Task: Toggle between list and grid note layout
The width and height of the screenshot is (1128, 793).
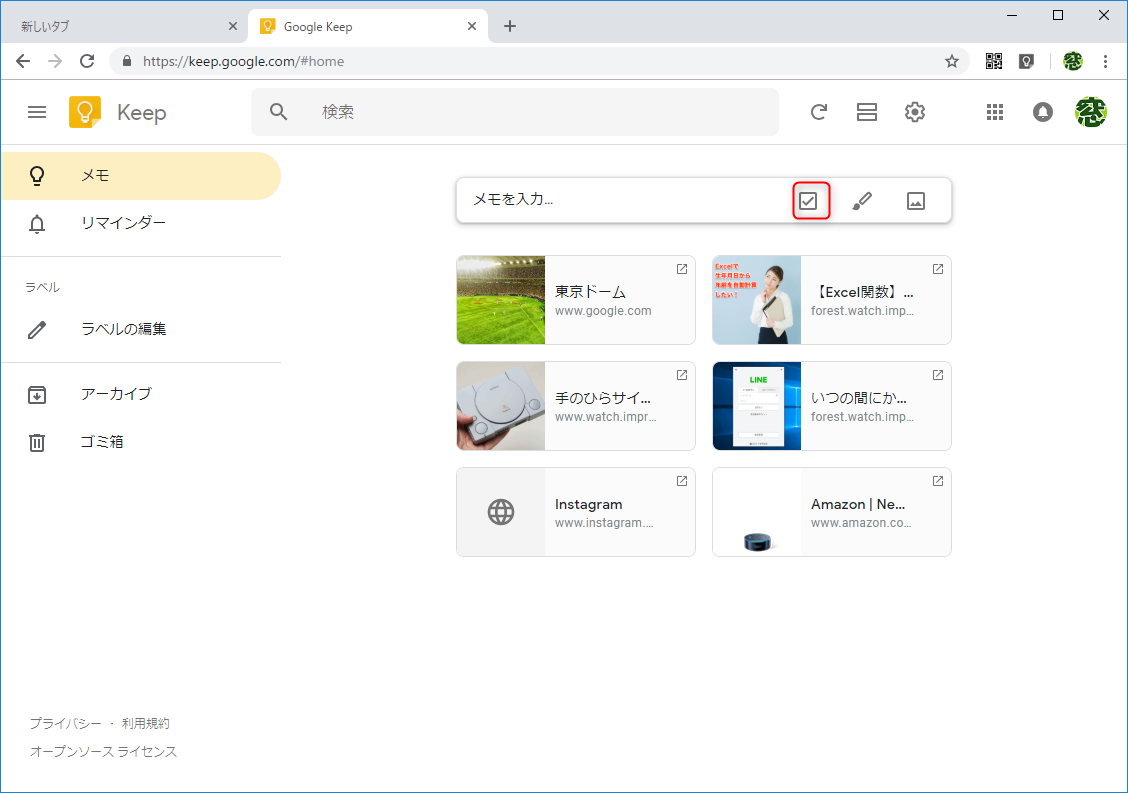Action: click(x=866, y=112)
